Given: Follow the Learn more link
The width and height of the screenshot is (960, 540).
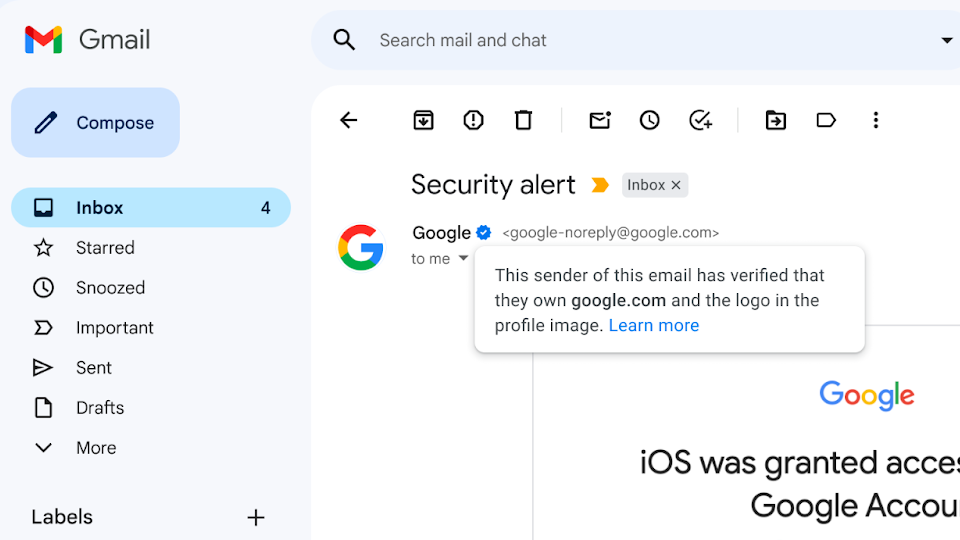Looking at the screenshot, I should click(x=654, y=326).
